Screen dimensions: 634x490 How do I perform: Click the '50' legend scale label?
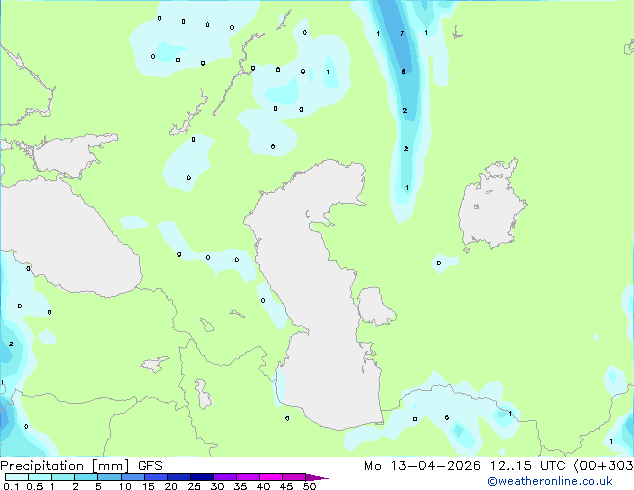(309, 486)
